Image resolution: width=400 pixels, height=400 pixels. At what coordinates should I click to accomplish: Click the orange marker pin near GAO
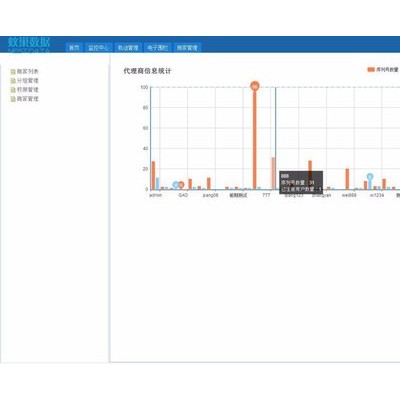(181, 185)
